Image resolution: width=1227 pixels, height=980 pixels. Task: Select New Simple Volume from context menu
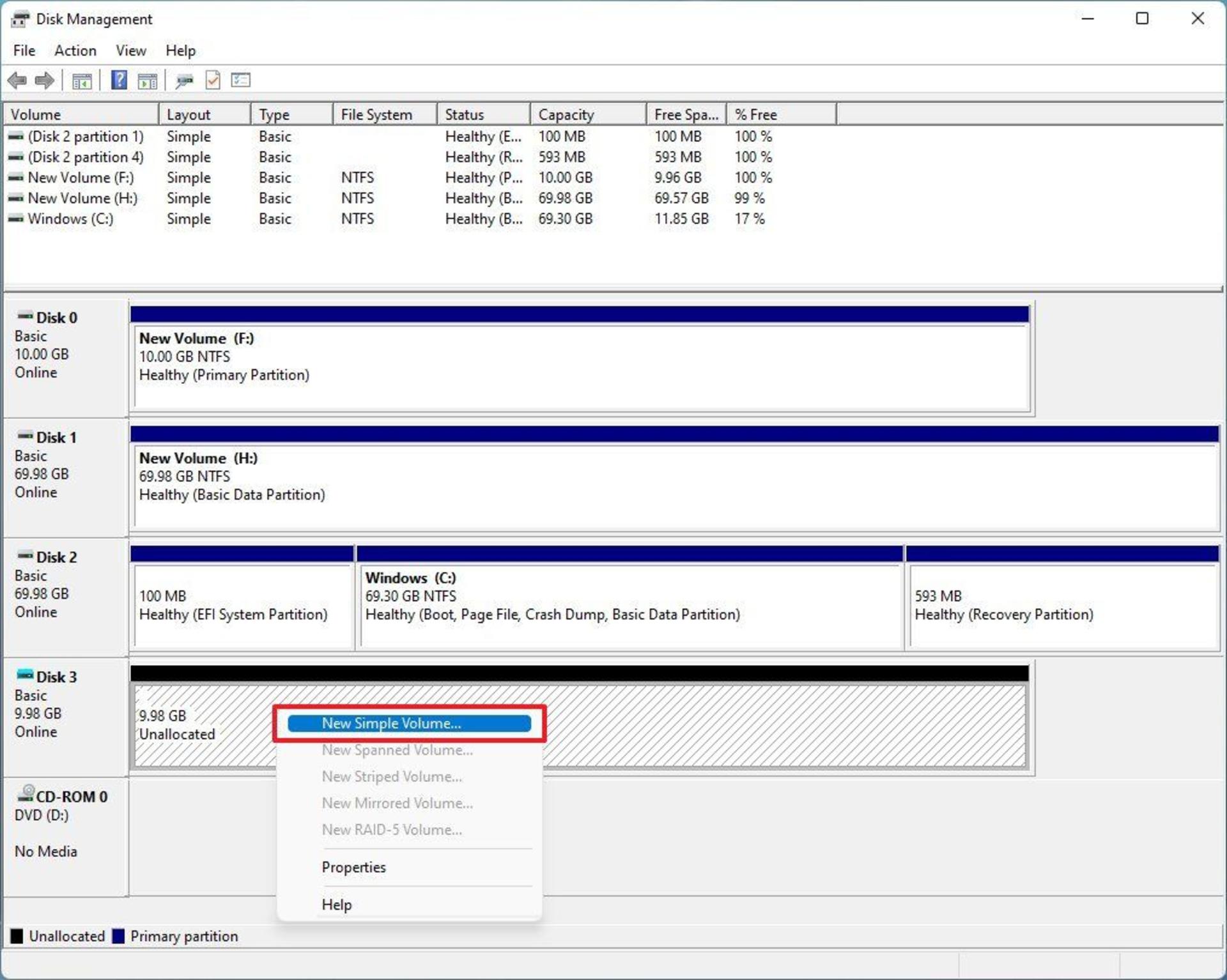click(409, 723)
